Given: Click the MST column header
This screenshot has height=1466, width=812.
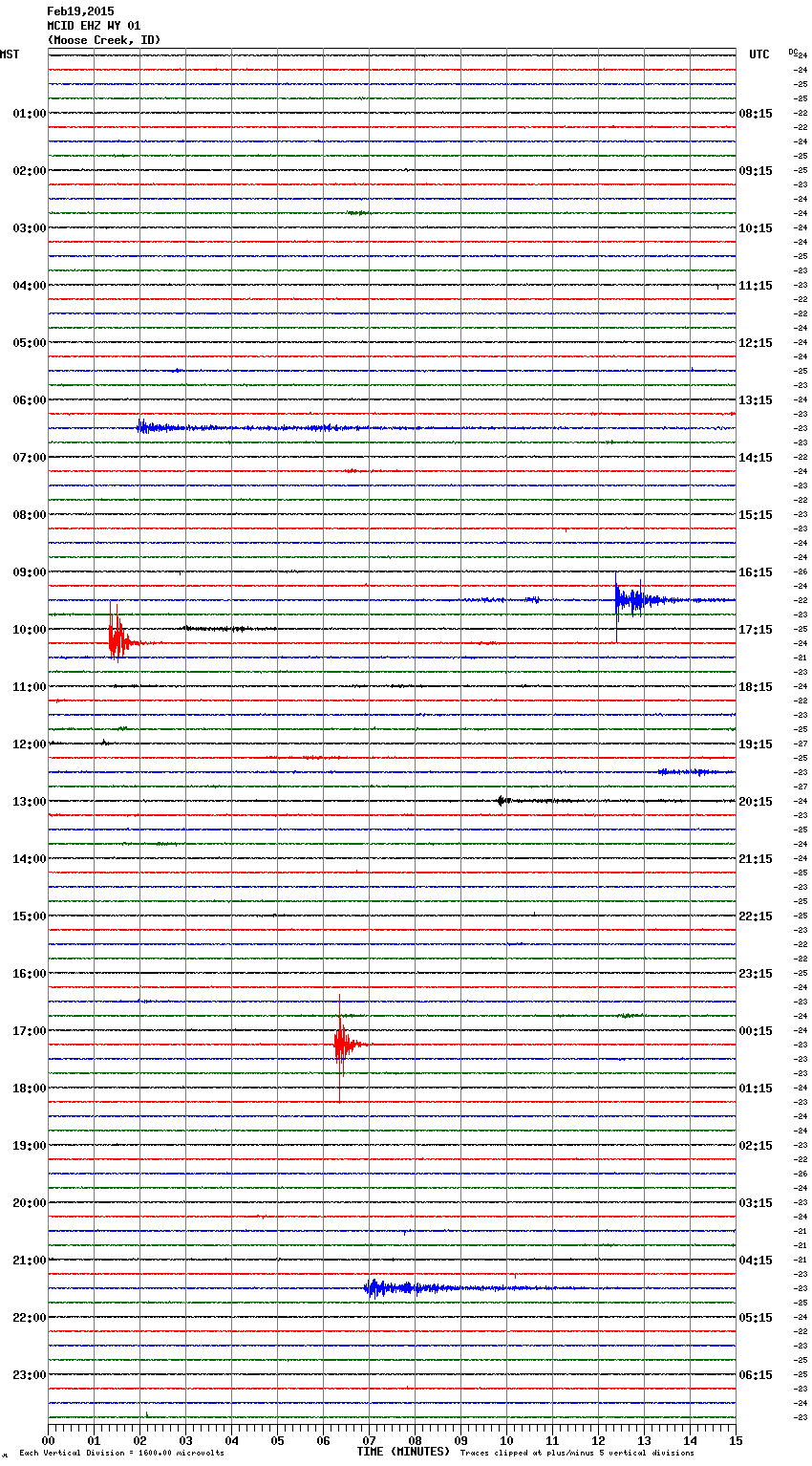Looking at the screenshot, I should click(10, 54).
